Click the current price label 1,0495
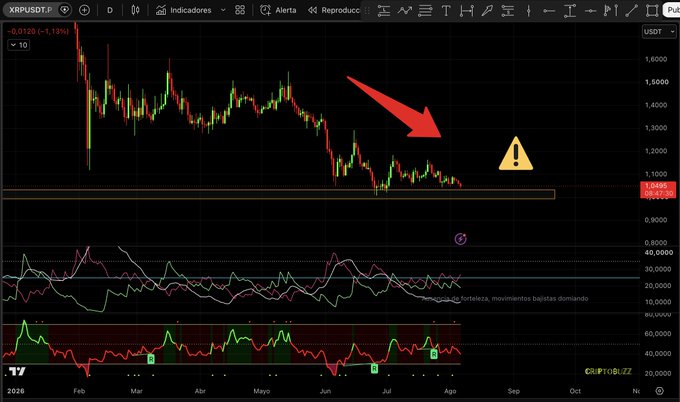This screenshot has width=680, height=402. [x=658, y=190]
